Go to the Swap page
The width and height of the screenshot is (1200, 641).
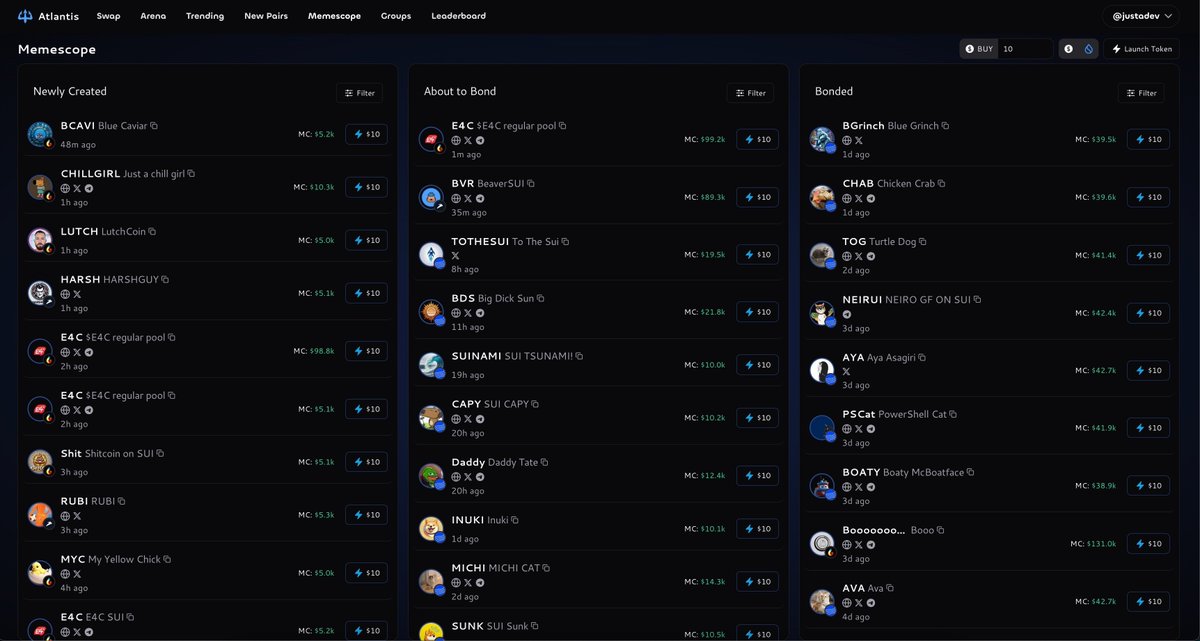click(108, 16)
